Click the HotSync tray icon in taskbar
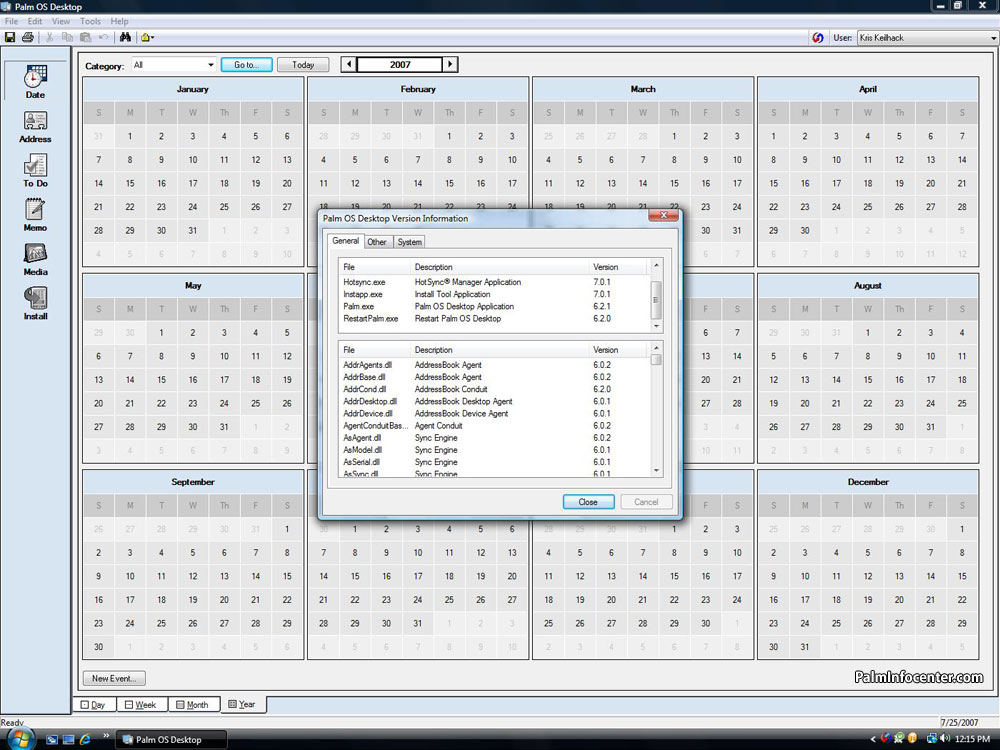Screen dimensions: 1000x750 pos(886,739)
